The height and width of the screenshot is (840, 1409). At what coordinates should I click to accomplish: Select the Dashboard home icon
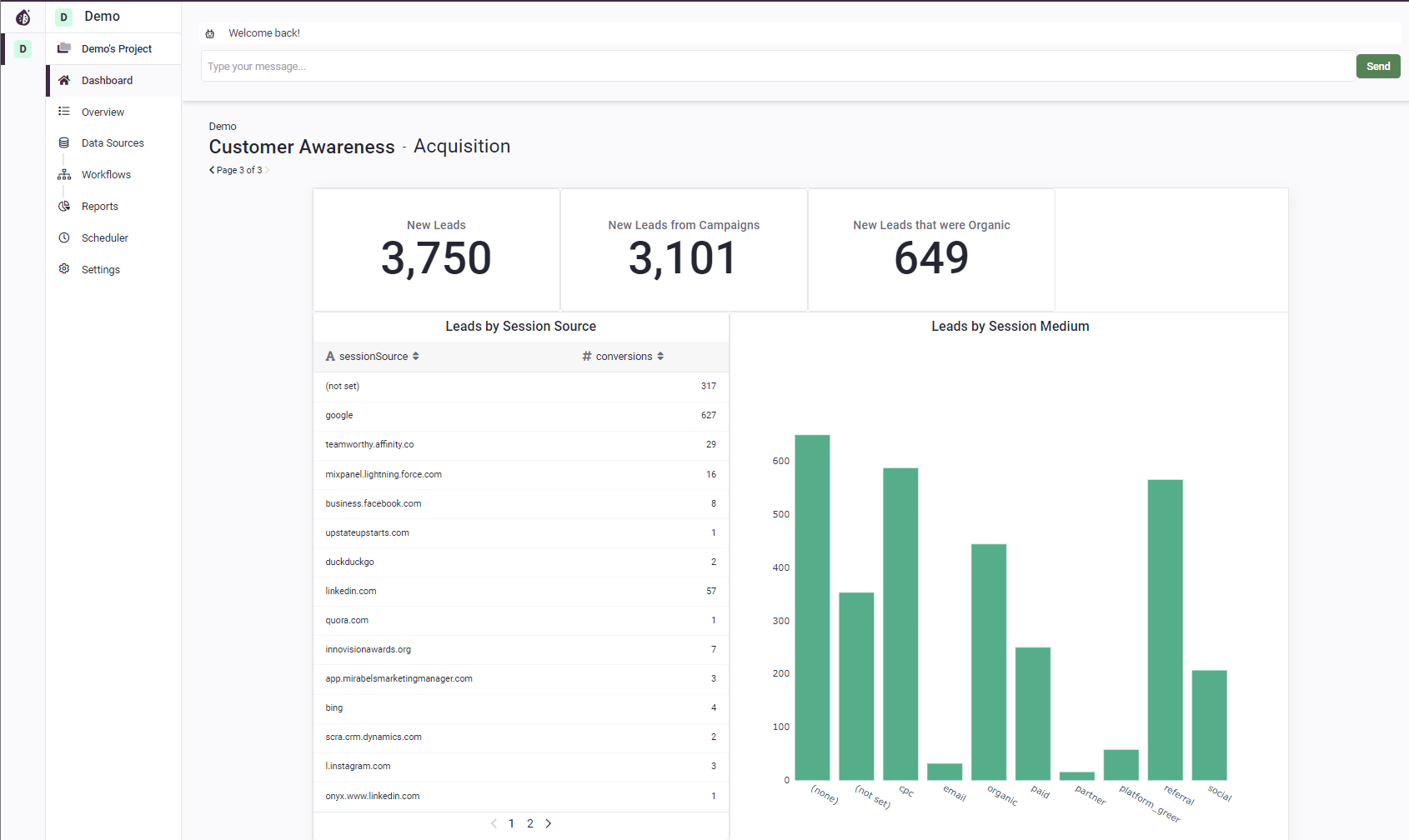(x=64, y=80)
